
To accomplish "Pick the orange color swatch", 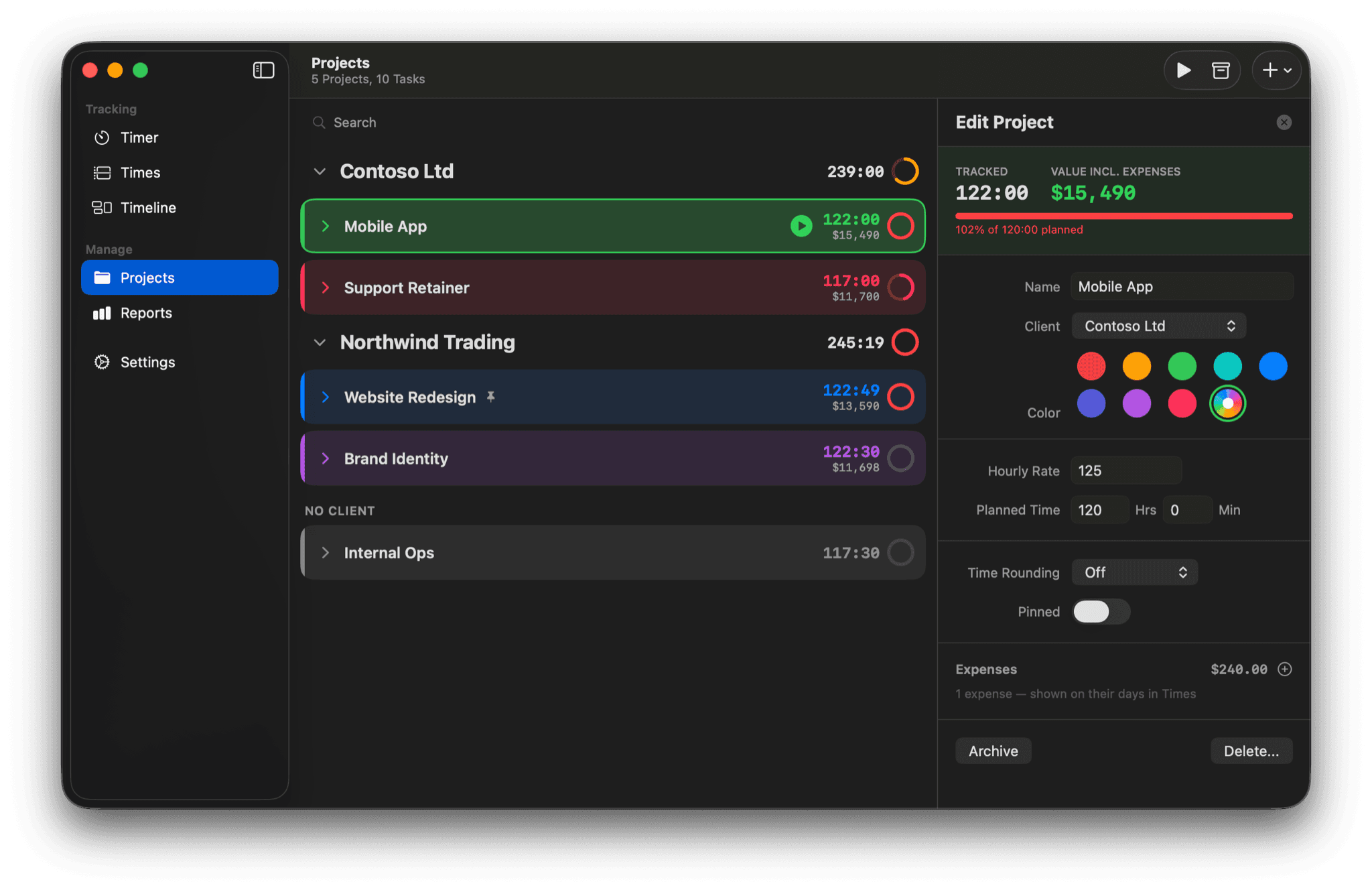I will (x=1136, y=366).
